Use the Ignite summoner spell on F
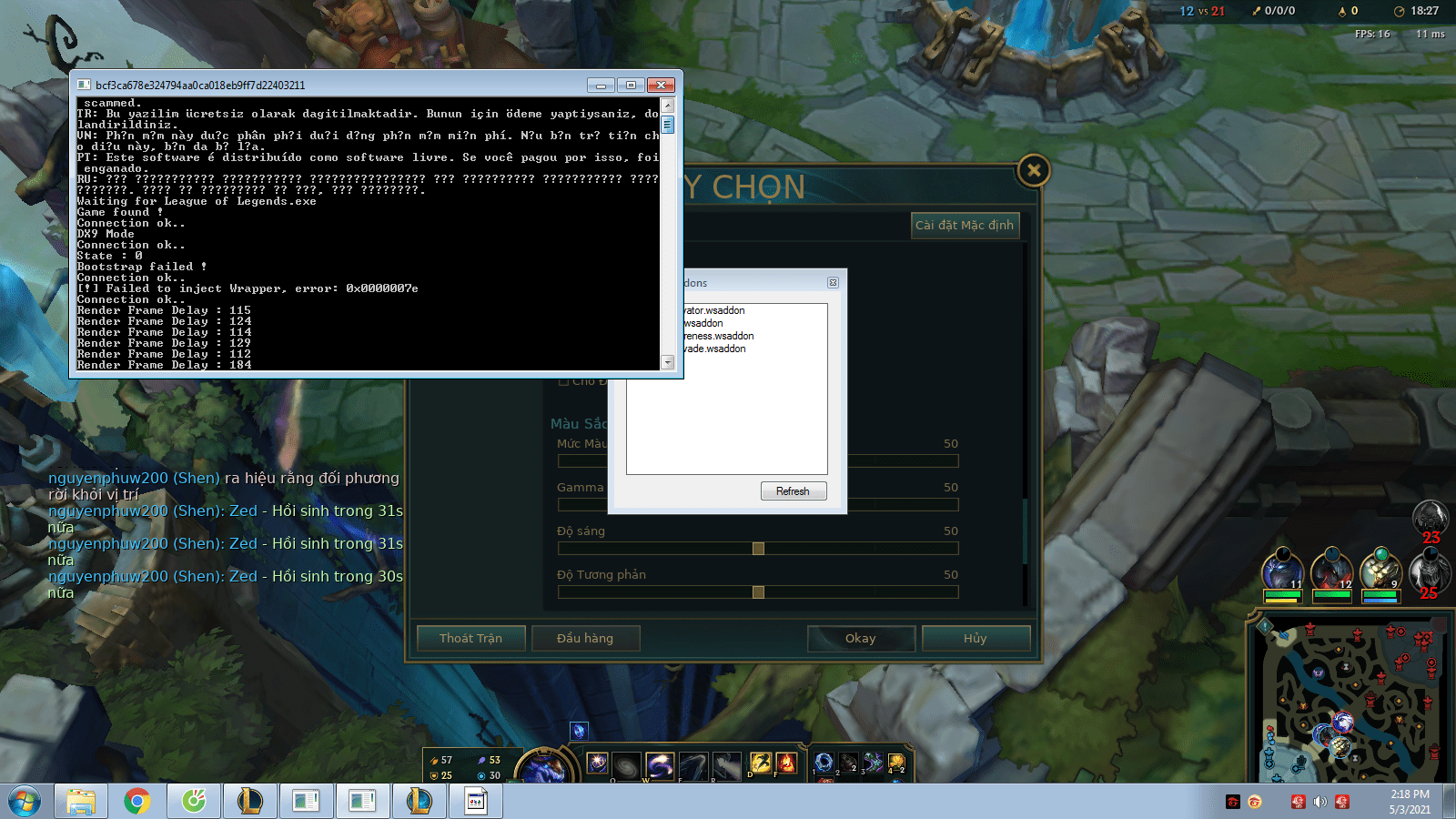 (x=786, y=763)
